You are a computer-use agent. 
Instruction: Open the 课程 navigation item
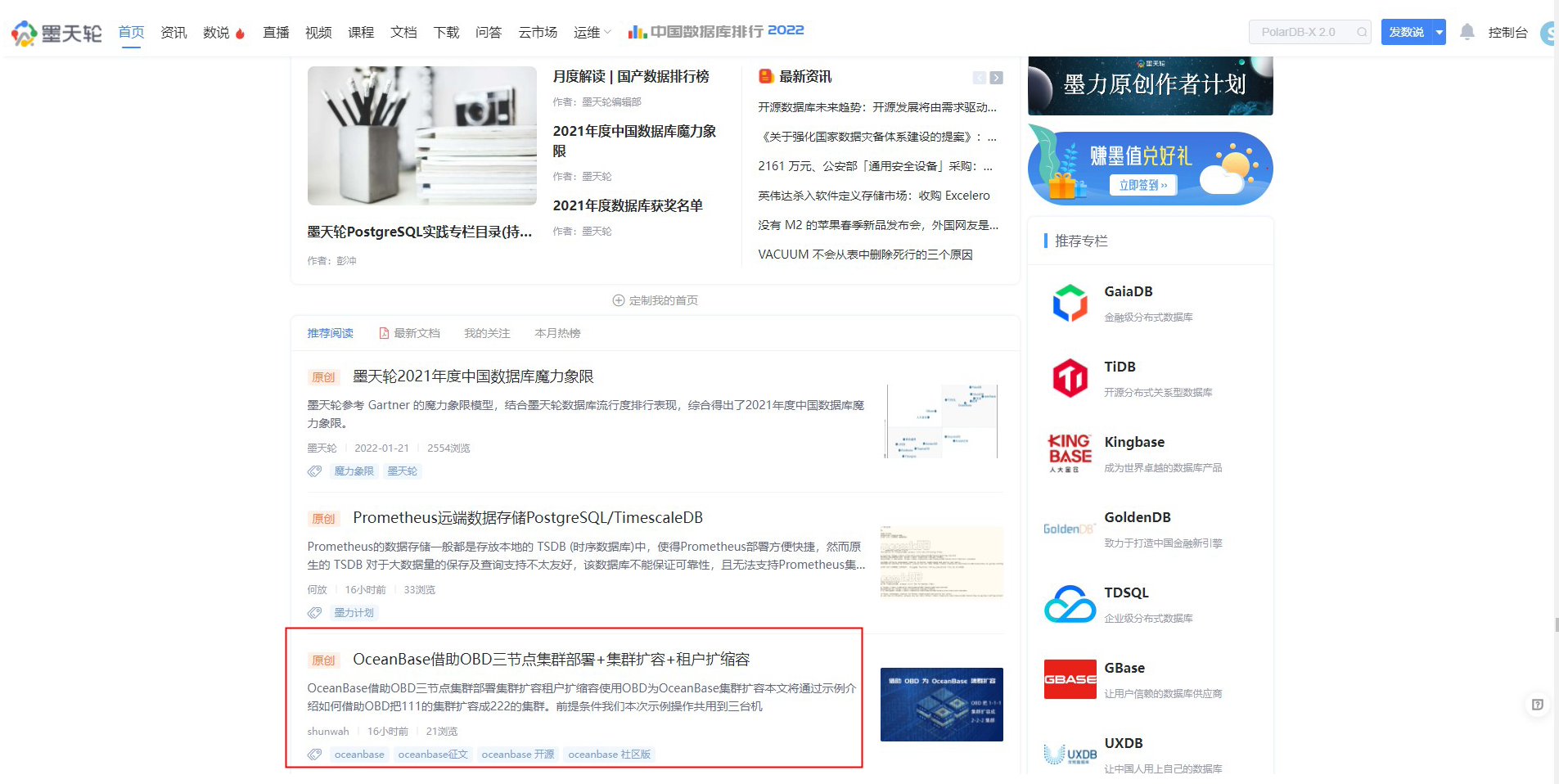click(361, 33)
